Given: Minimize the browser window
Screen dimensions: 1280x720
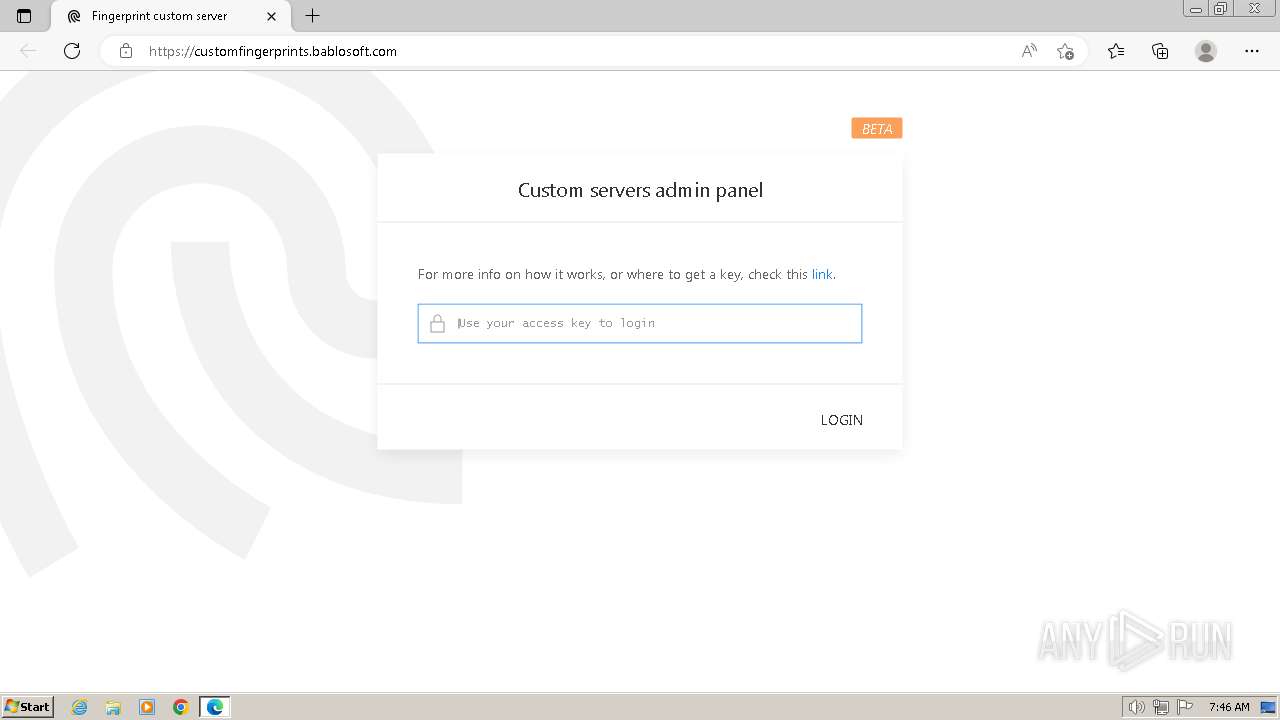Looking at the screenshot, I should [1196, 9].
